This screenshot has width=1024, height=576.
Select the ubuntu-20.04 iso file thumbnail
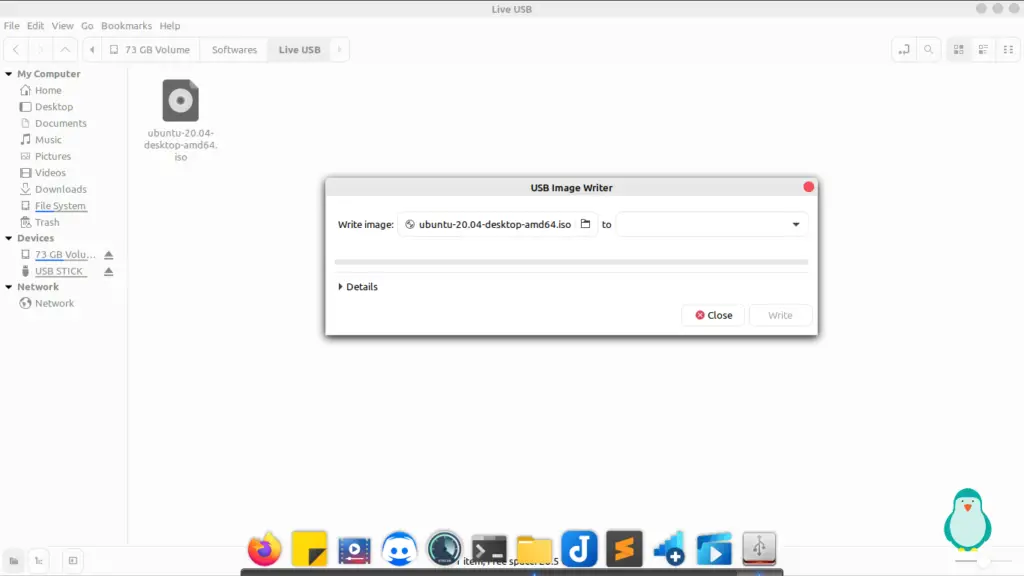pos(180,100)
